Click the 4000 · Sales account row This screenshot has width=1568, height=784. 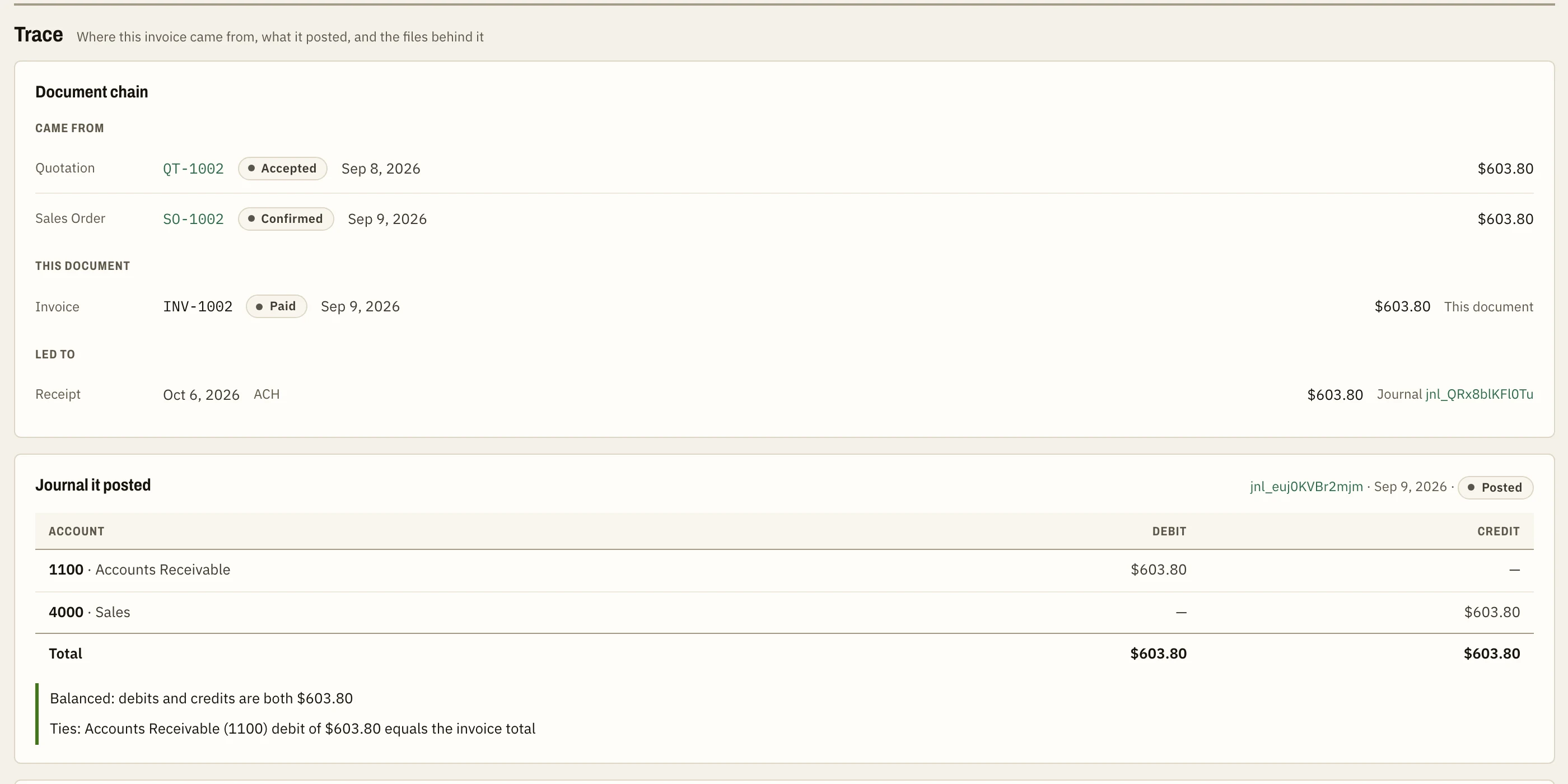[x=784, y=612]
